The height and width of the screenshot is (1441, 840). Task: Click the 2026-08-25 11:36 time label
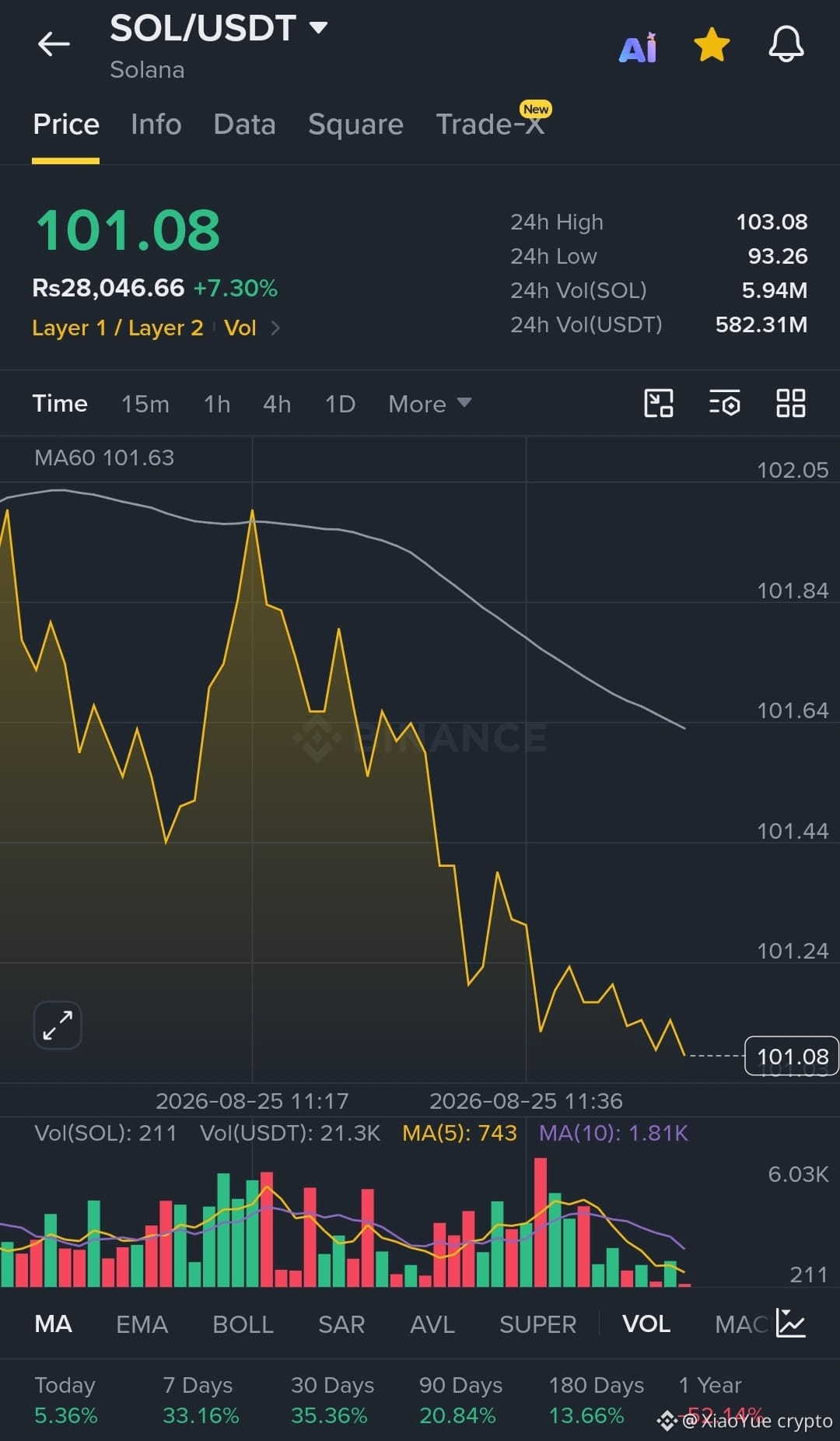pyautogui.click(x=526, y=1101)
